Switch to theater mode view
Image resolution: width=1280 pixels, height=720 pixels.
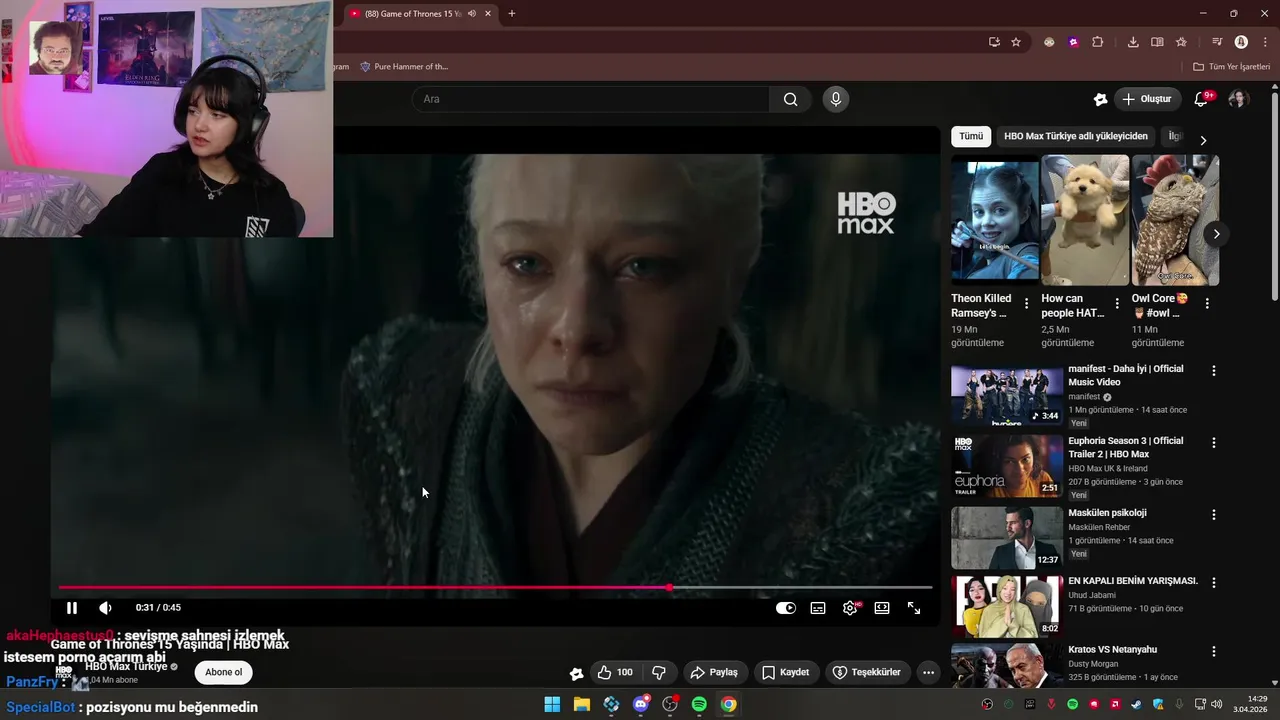pyautogui.click(x=882, y=608)
